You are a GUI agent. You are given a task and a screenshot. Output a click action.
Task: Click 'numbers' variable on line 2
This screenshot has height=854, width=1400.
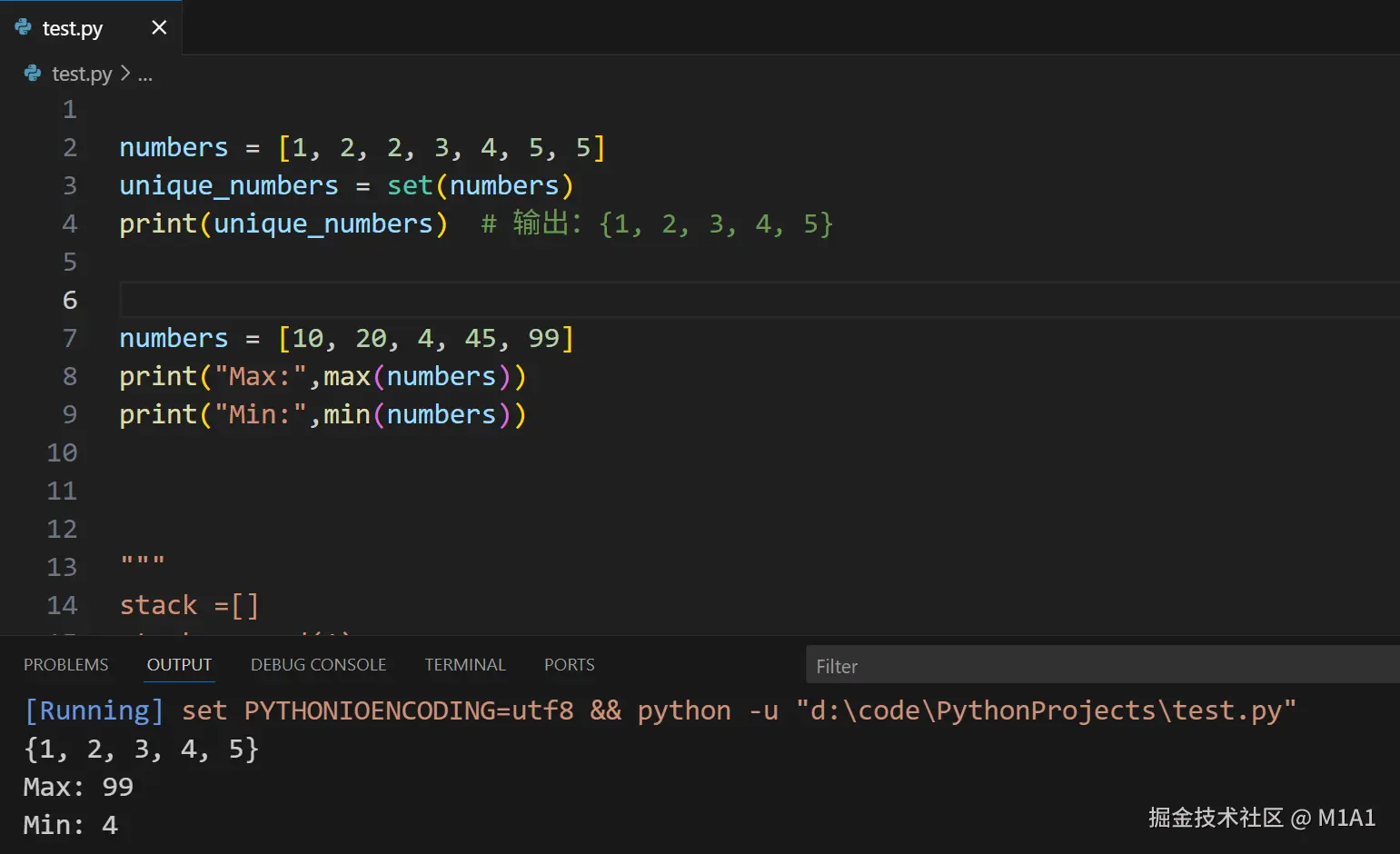(x=174, y=147)
